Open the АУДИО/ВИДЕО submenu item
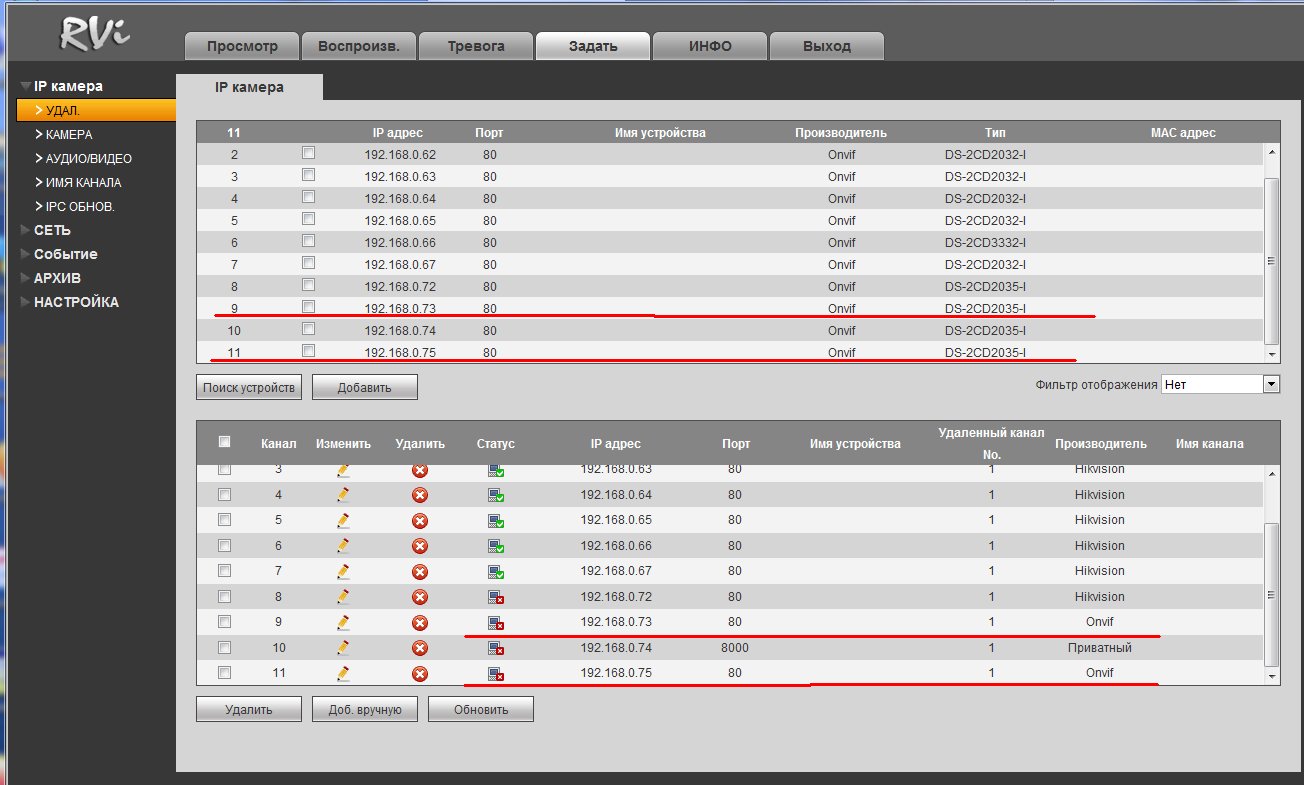 click(88, 158)
